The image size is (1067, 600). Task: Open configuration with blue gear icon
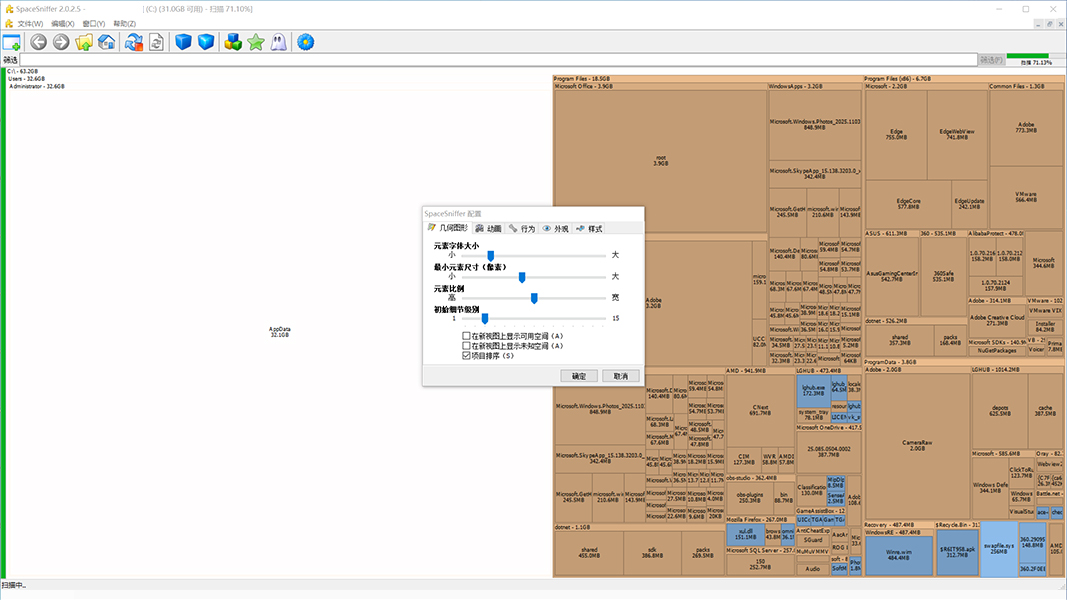point(306,42)
